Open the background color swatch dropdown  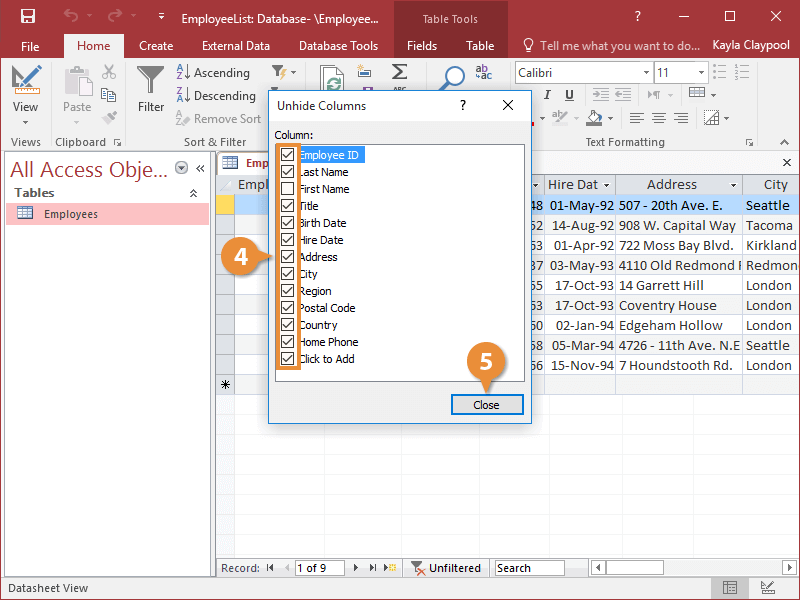(612, 118)
